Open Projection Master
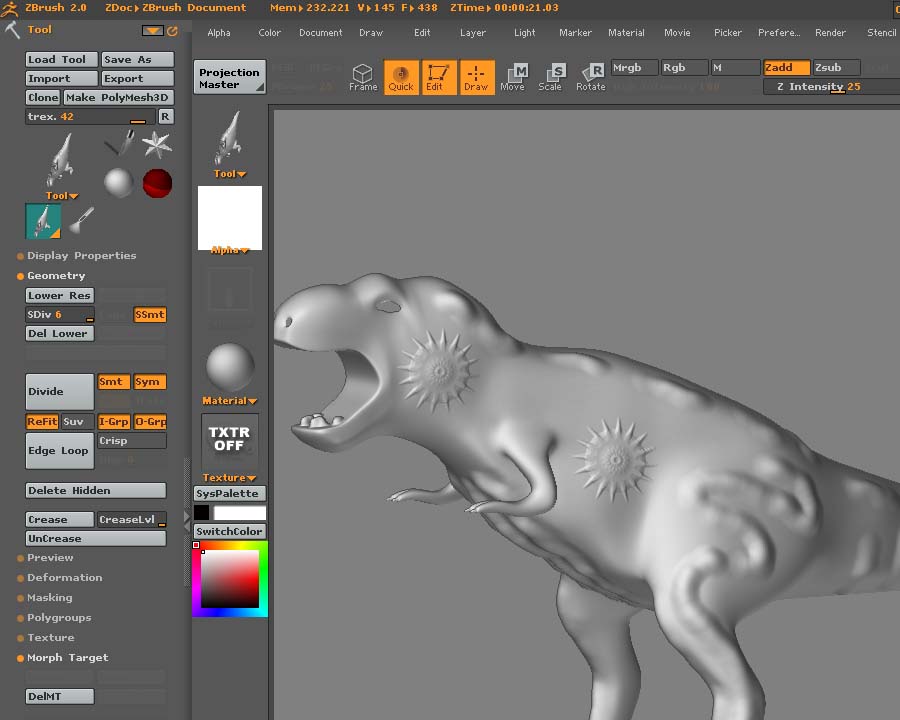The height and width of the screenshot is (720, 900). [x=229, y=76]
